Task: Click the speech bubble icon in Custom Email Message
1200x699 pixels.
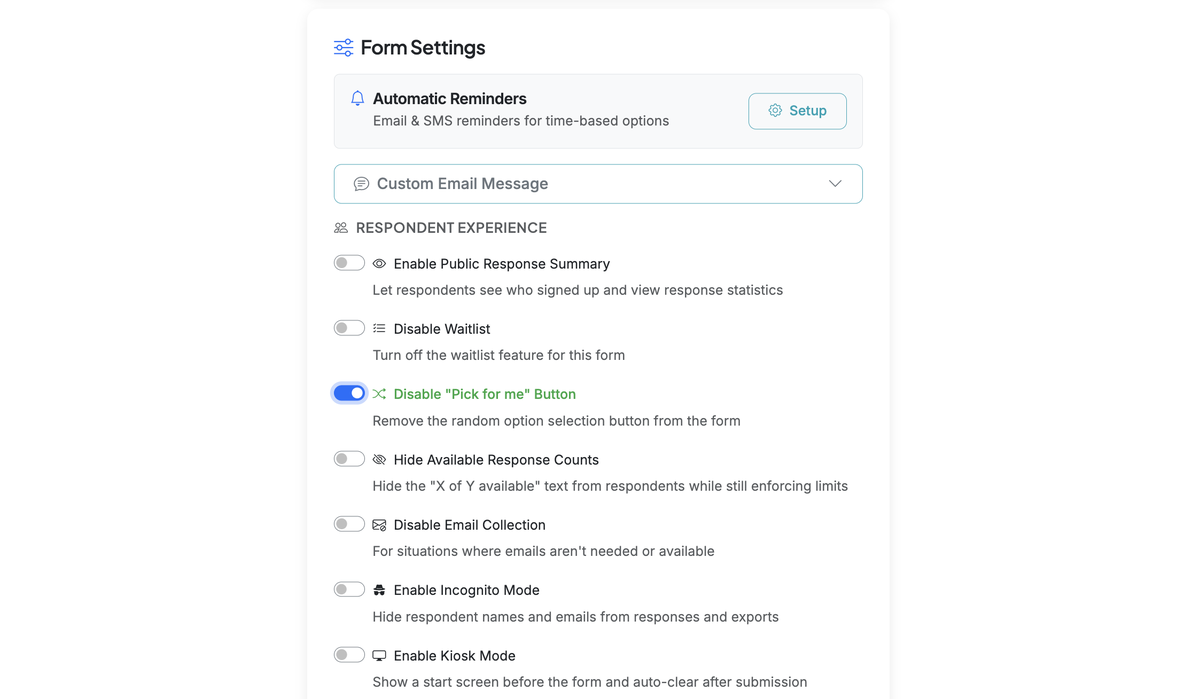Action: pos(360,184)
